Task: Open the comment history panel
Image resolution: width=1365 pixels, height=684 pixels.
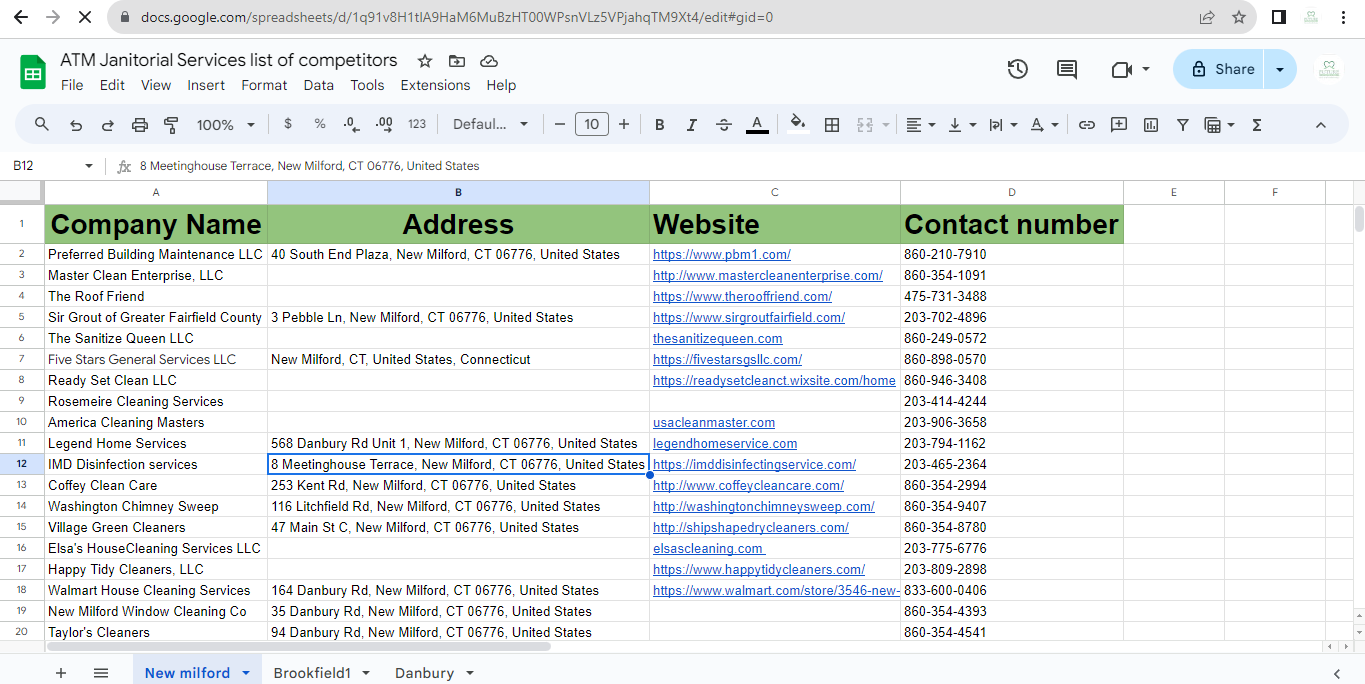Action: (x=1067, y=69)
